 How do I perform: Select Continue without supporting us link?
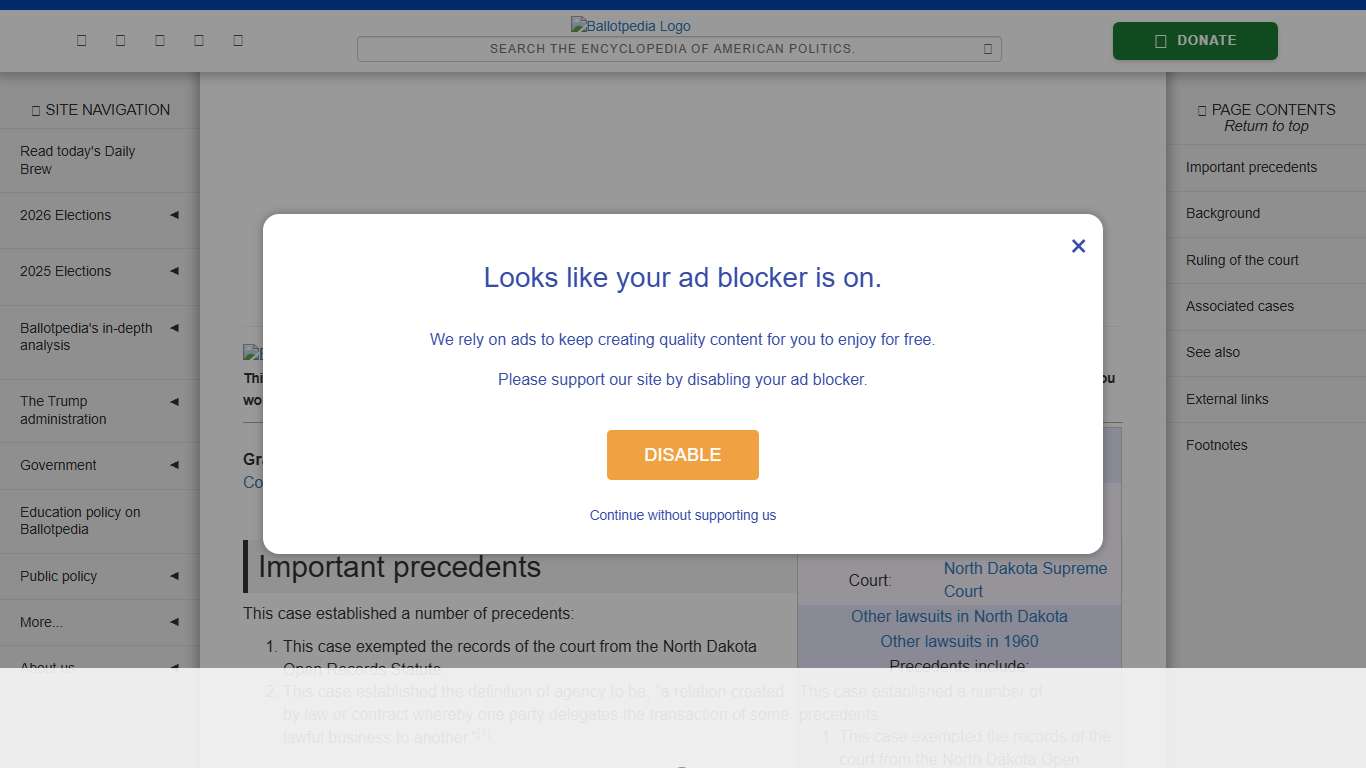pyautogui.click(x=683, y=515)
